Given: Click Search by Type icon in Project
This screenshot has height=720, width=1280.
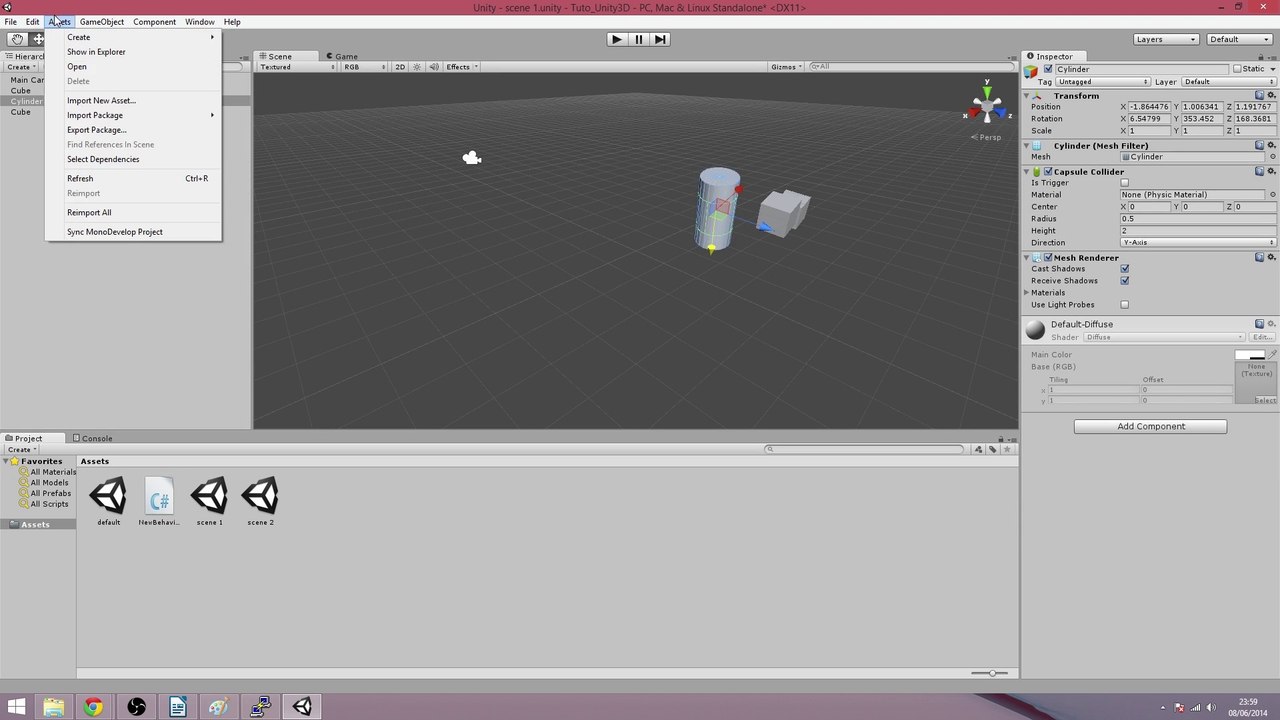Looking at the screenshot, I should point(979,449).
